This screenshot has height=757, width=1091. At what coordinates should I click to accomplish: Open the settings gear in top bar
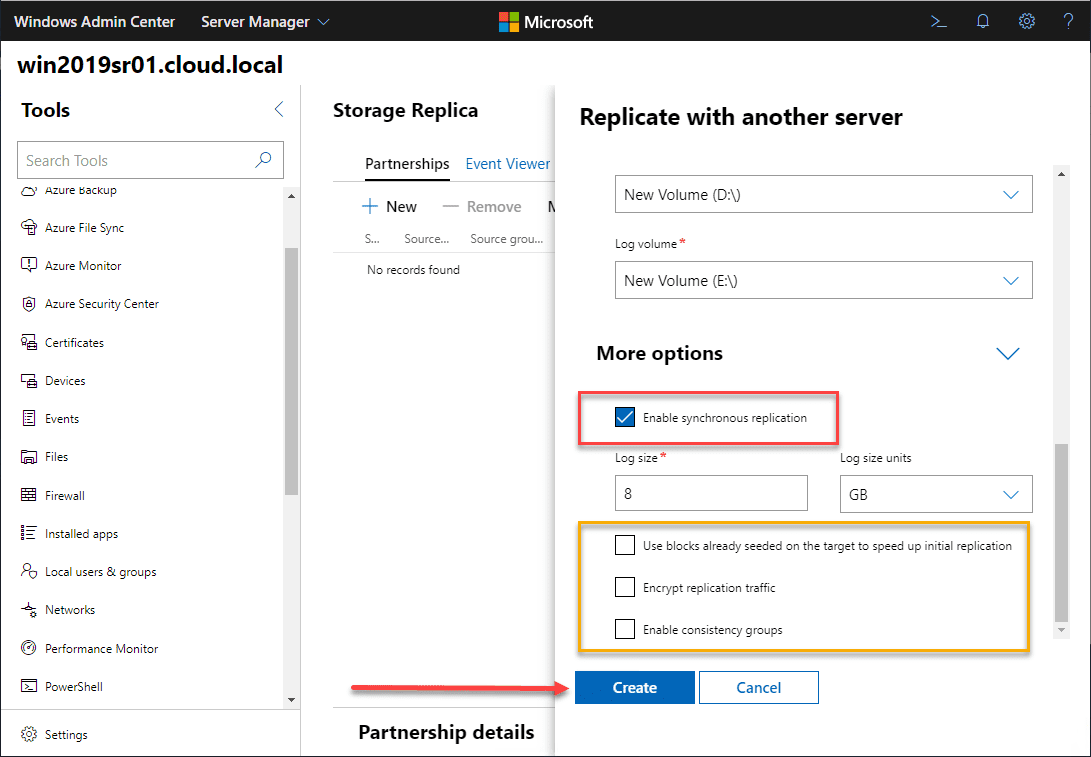coord(1026,21)
